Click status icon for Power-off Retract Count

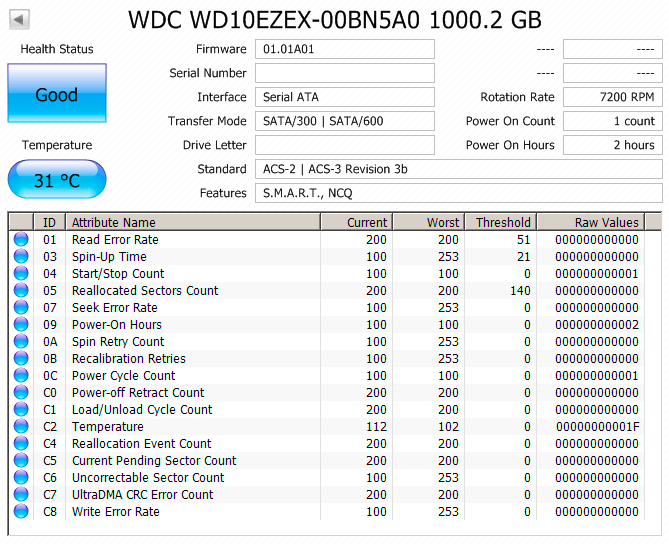tap(21, 392)
